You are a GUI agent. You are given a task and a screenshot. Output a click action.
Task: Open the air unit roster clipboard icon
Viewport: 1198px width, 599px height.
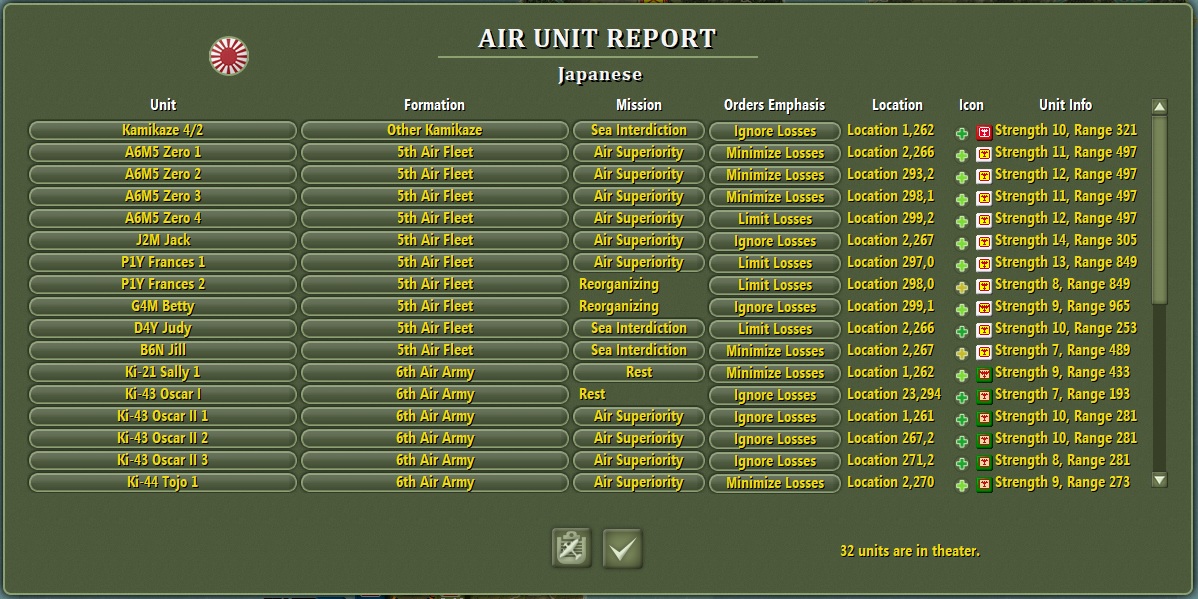coord(569,548)
